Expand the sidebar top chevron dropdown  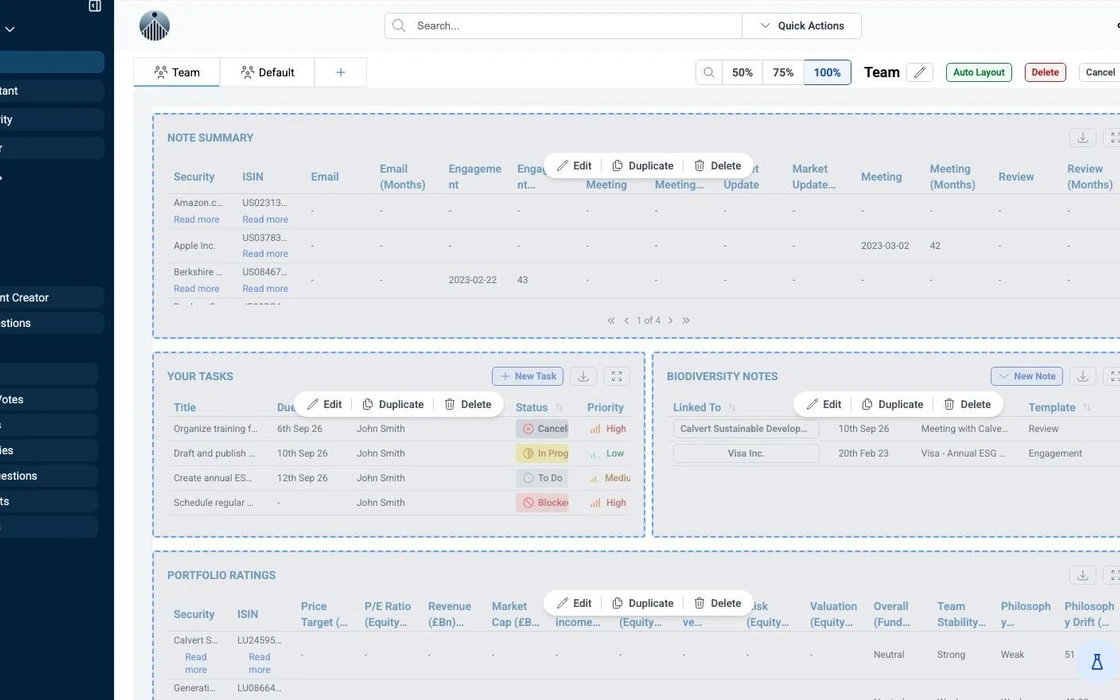[x=10, y=29]
